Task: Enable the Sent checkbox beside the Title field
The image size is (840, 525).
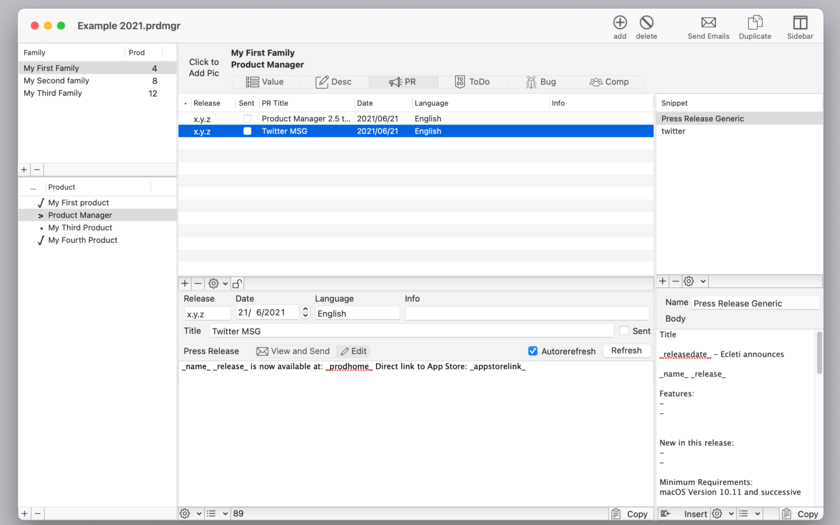Action: click(624, 331)
